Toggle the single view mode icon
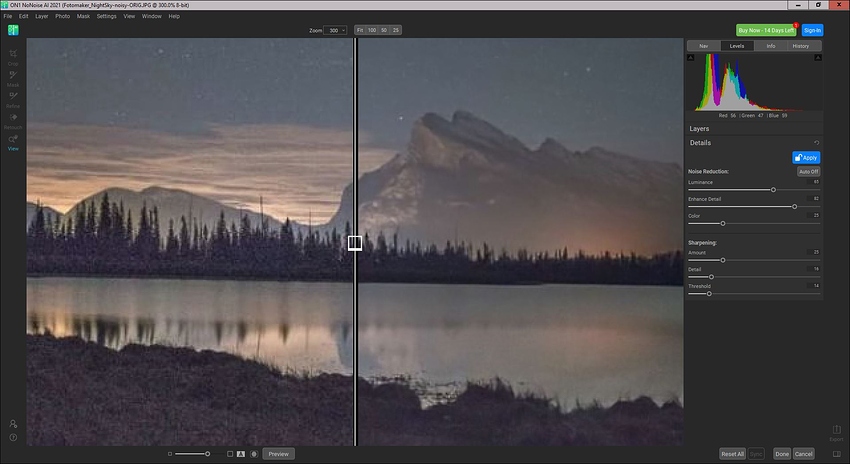850x464 pixels. (x=230, y=454)
